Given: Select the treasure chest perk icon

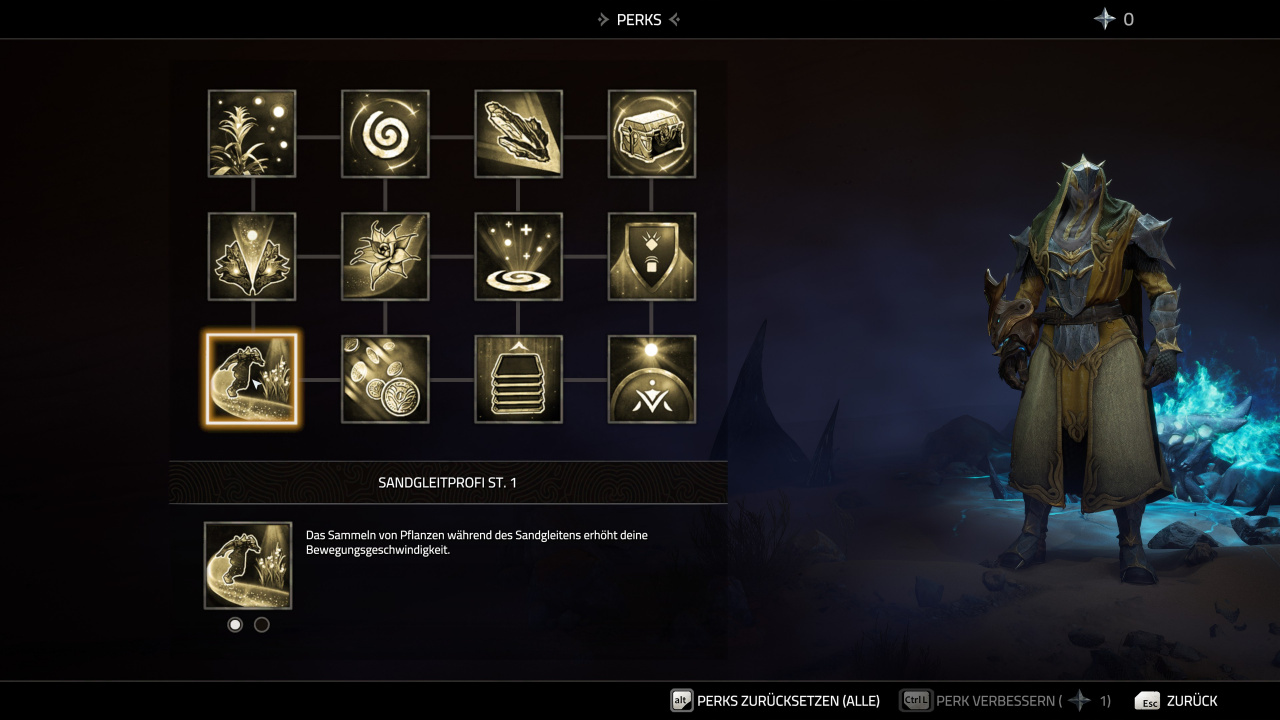Looking at the screenshot, I should (652, 134).
